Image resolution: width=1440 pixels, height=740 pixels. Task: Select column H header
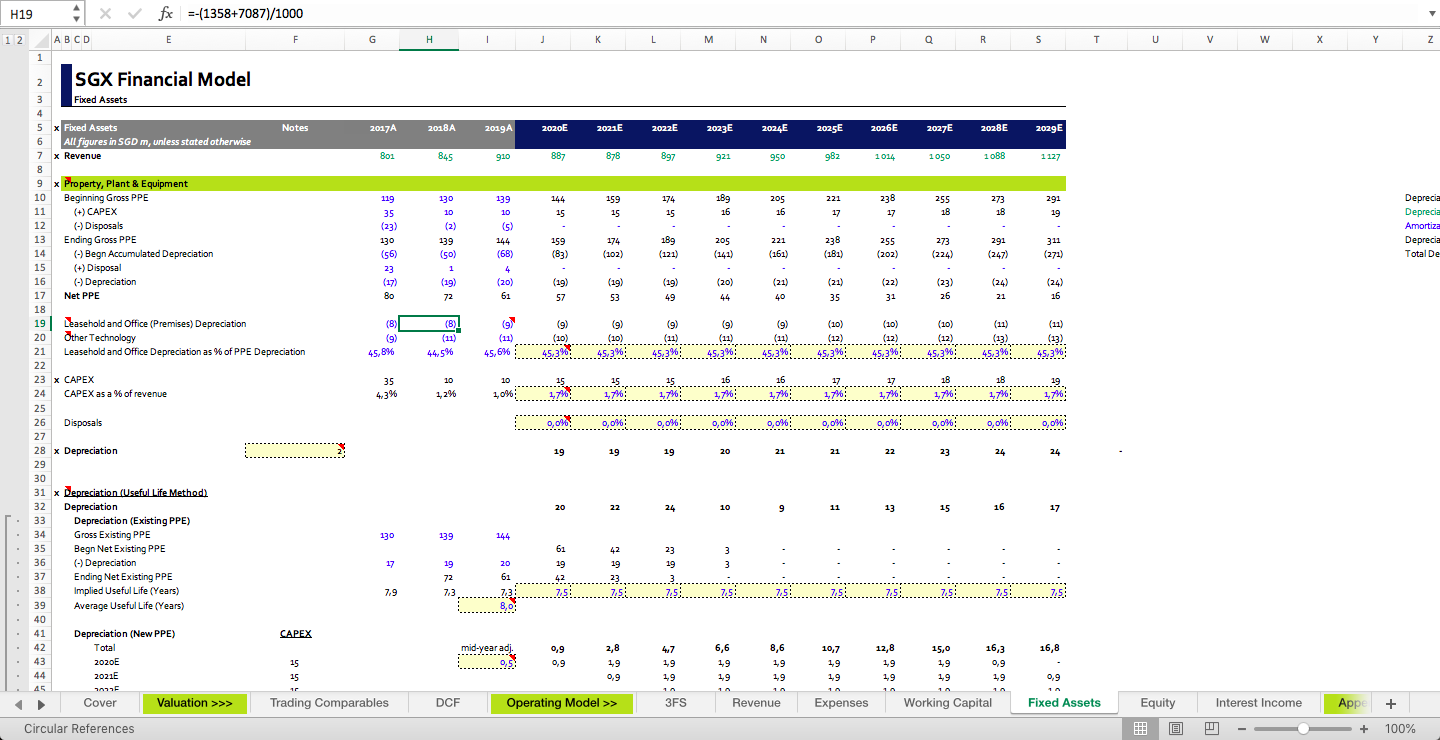tap(429, 40)
